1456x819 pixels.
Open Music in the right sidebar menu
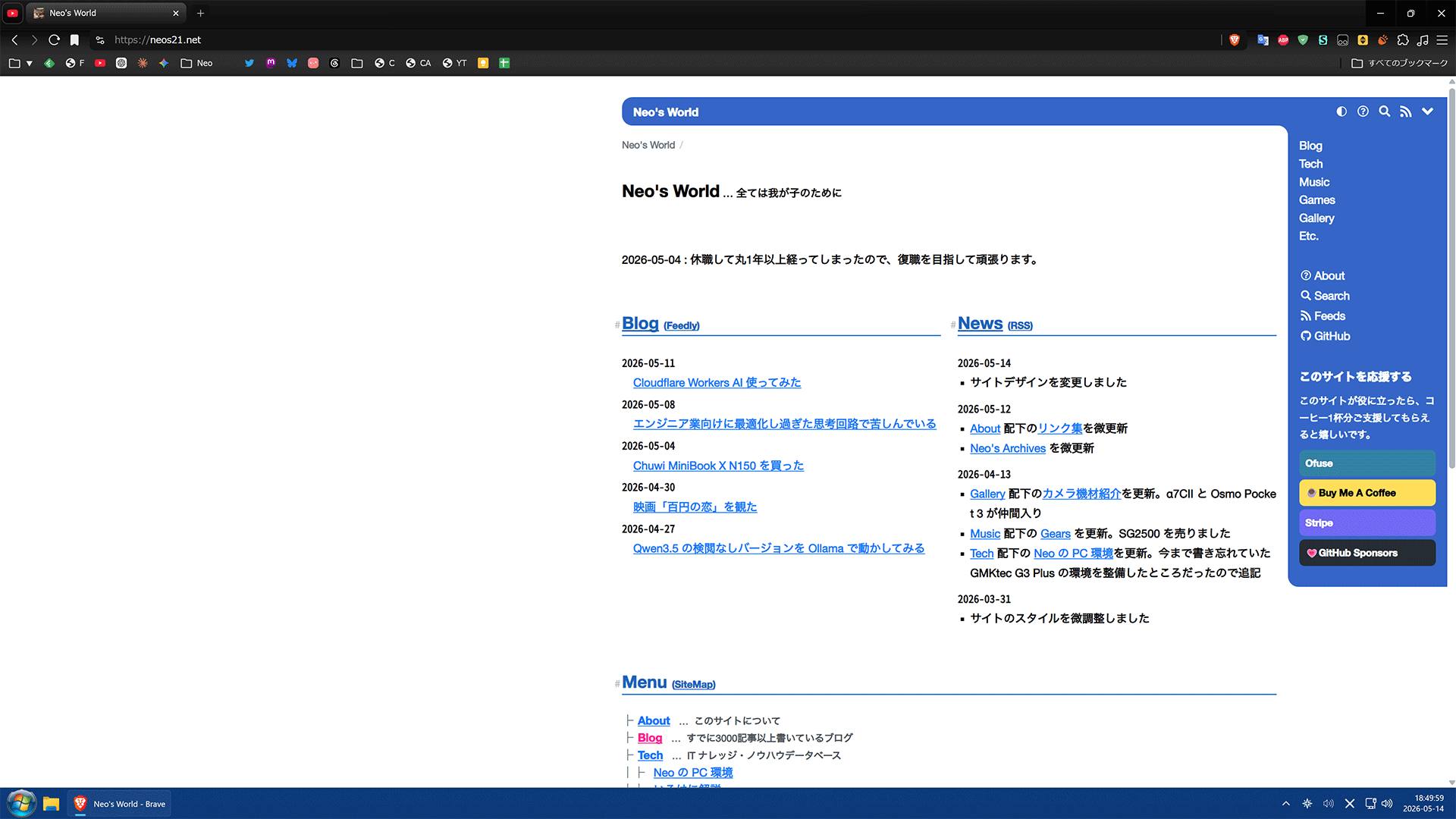[1314, 182]
